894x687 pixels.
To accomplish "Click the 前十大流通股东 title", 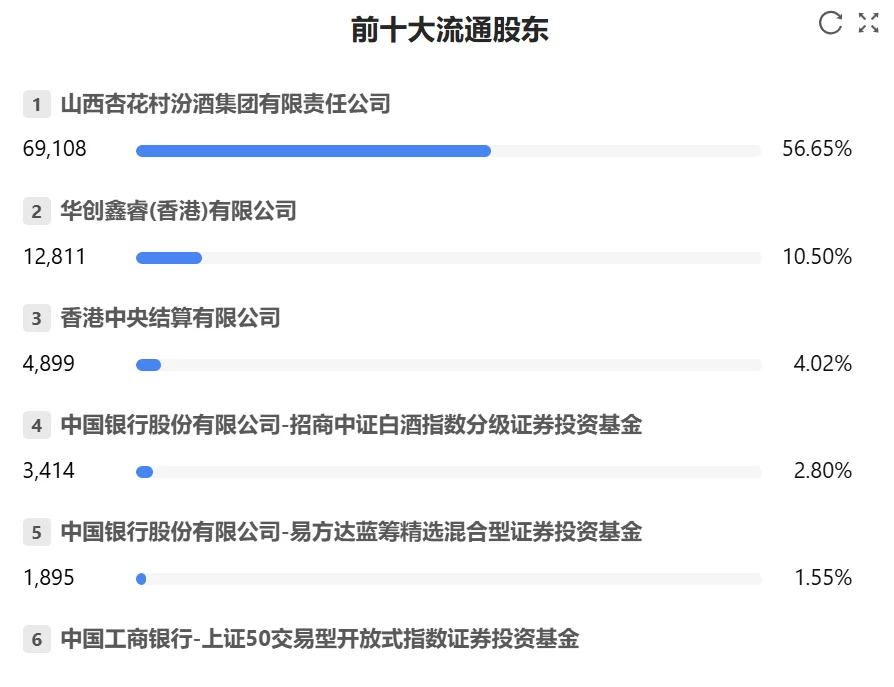I will (450, 30).
